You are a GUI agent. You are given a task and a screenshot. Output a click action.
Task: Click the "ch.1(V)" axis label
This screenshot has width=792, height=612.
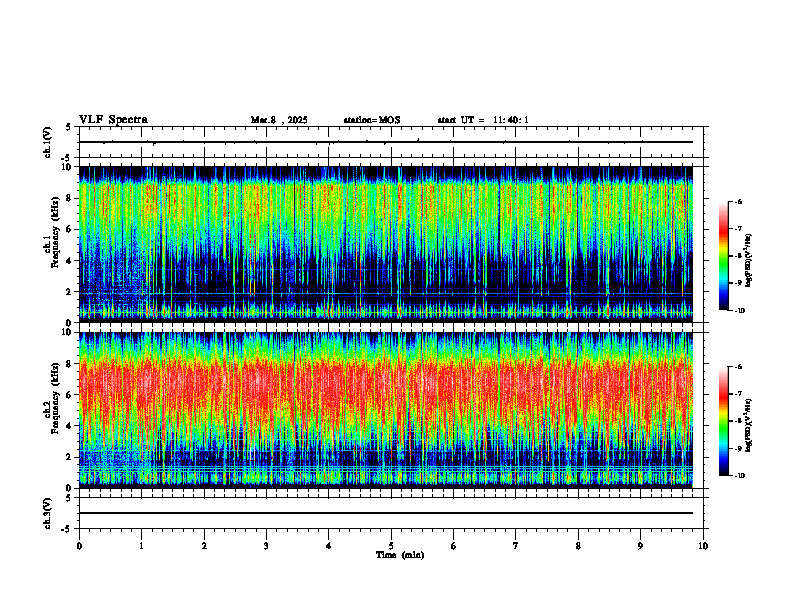coord(47,142)
